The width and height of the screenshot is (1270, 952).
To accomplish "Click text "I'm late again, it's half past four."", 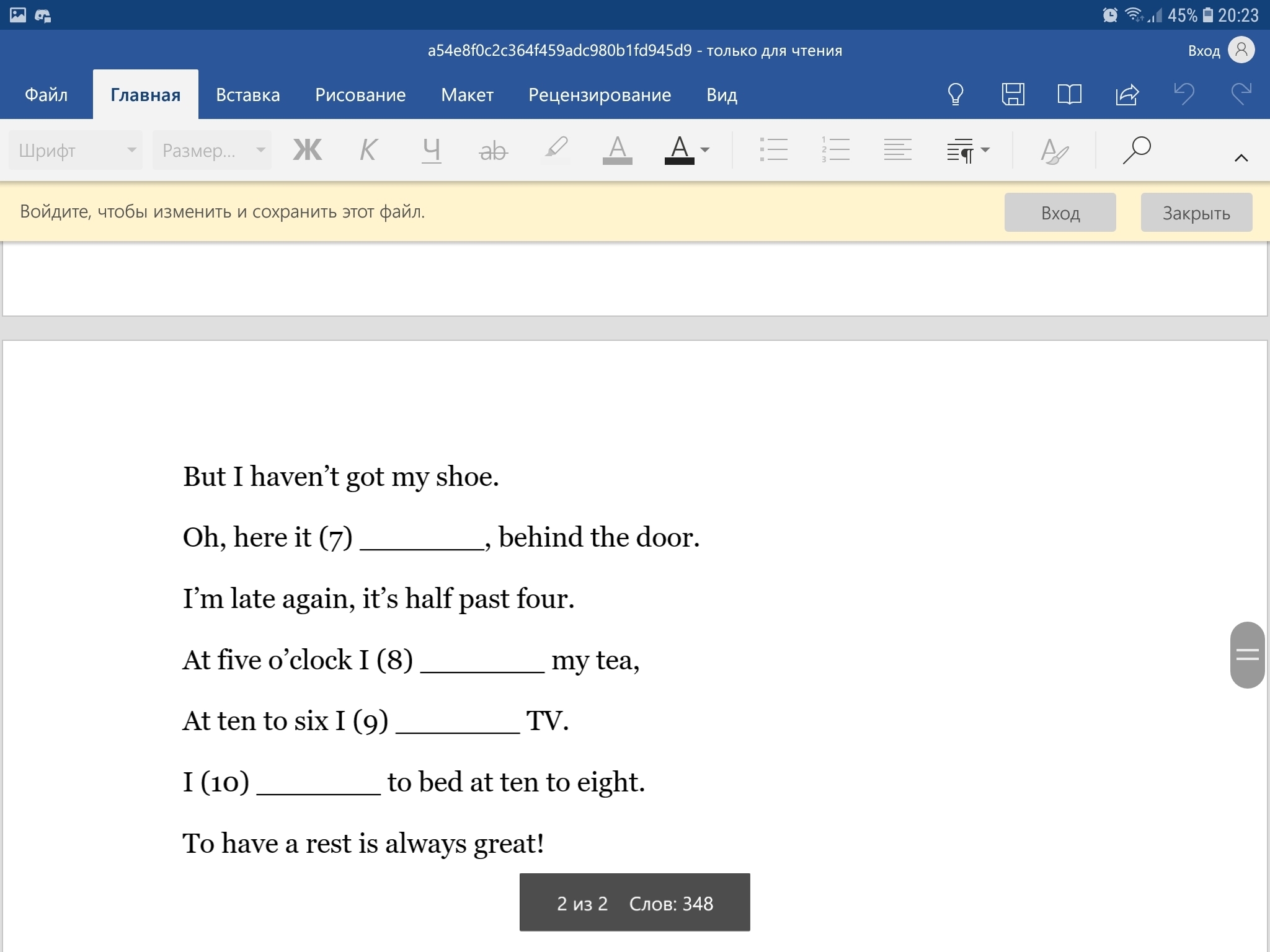I will pos(378,599).
